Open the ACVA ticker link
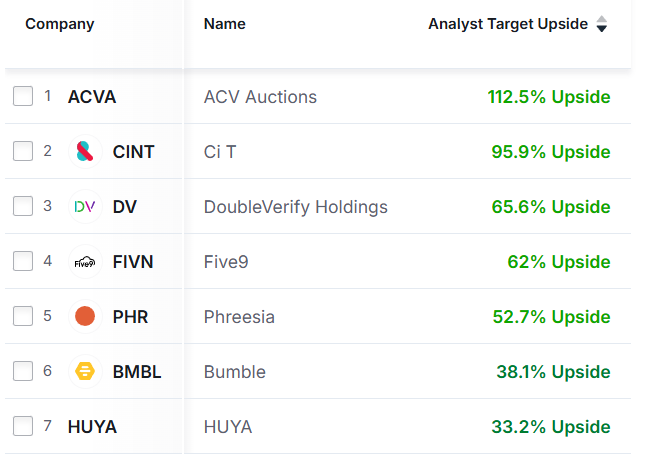The height and width of the screenshot is (457, 647). (92, 97)
